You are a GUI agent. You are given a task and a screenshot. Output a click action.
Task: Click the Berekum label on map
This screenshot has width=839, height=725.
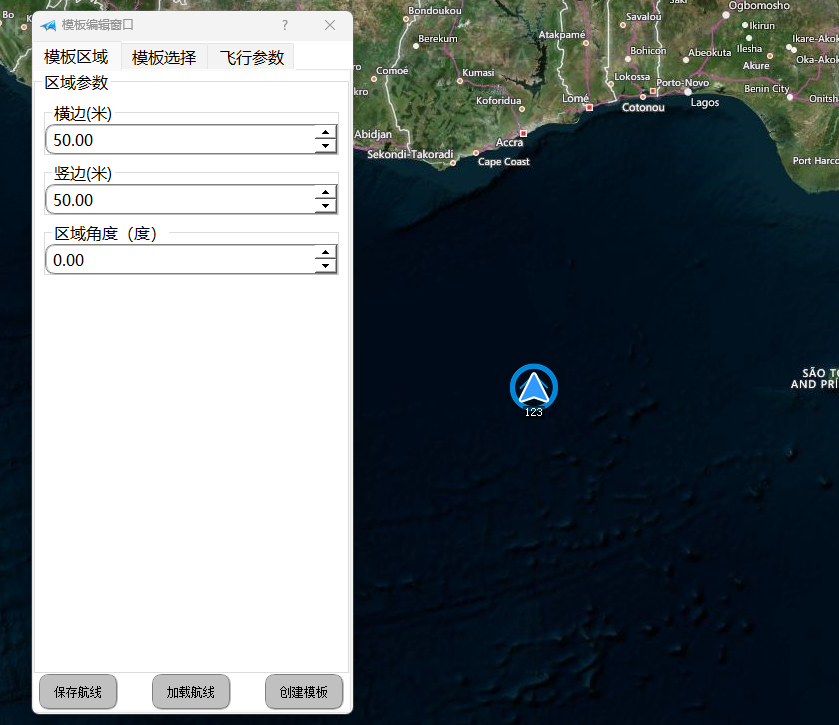point(438,39)
